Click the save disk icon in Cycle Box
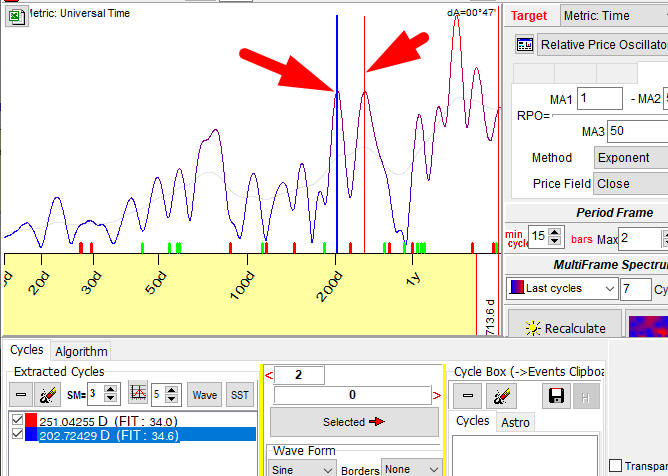The width and height of the screenshot is (668, 476). pyautogui.click(x=558, y=394)
